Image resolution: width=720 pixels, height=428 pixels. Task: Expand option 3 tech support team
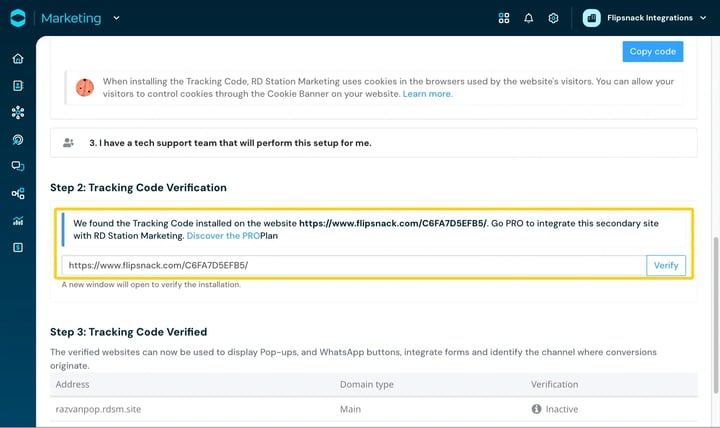click(x=373, y=143)
